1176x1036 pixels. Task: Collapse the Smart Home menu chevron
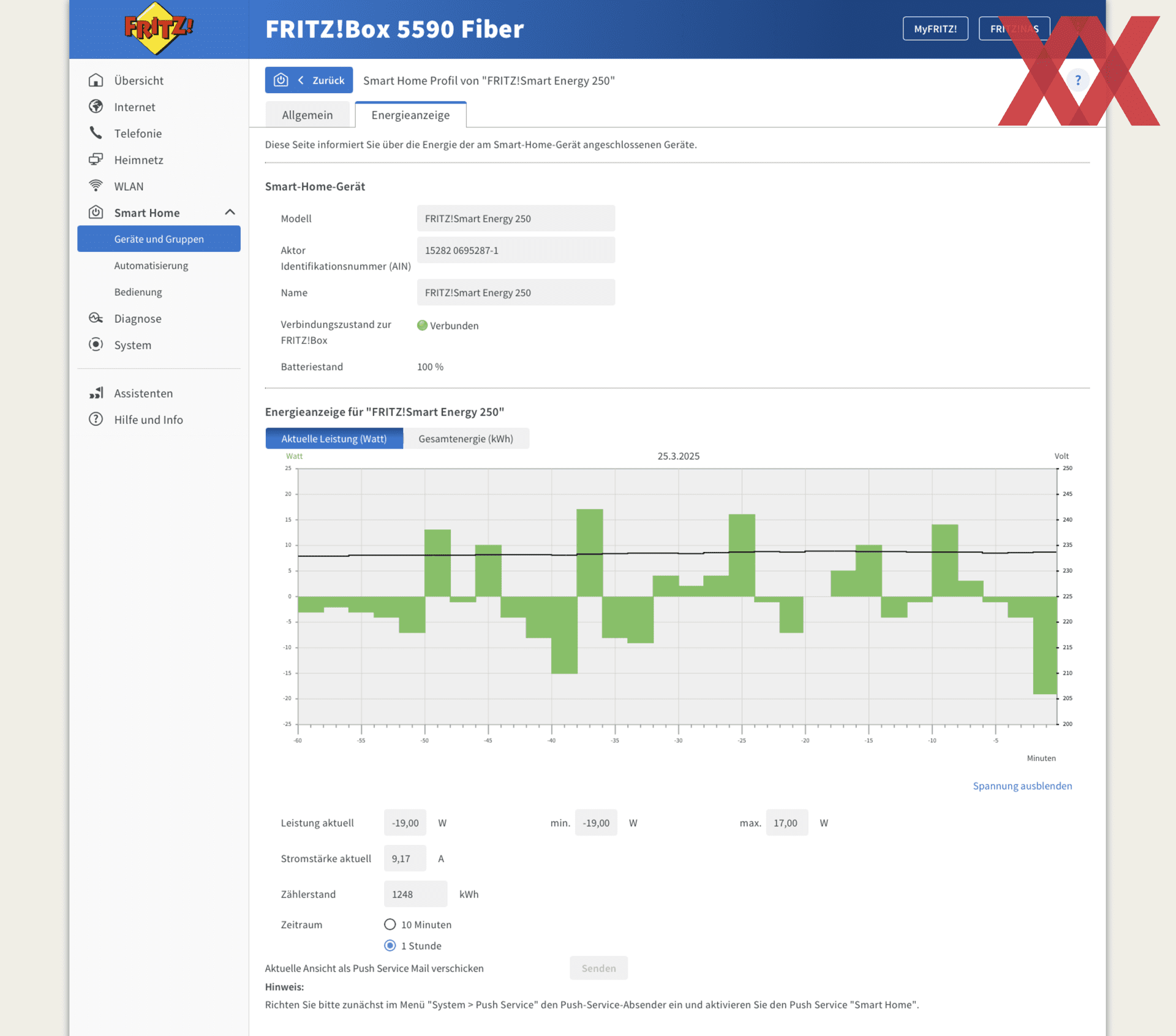pyautogui.click(x=230, y=212)
